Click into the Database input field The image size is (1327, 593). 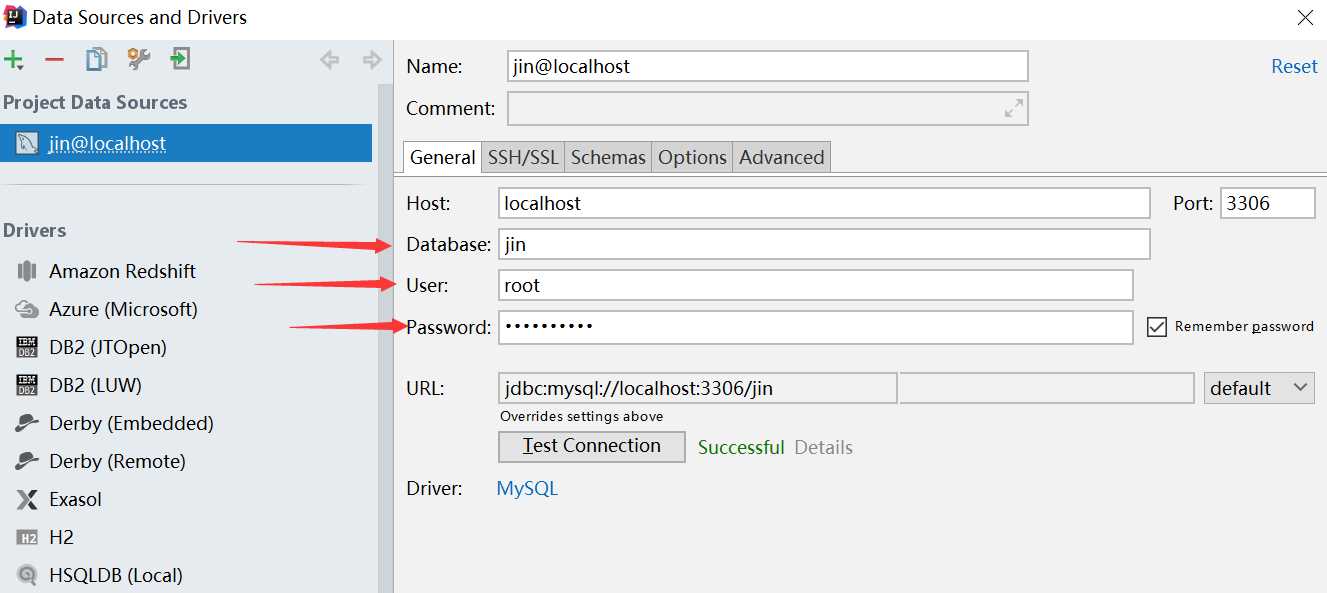pos(823,244)
